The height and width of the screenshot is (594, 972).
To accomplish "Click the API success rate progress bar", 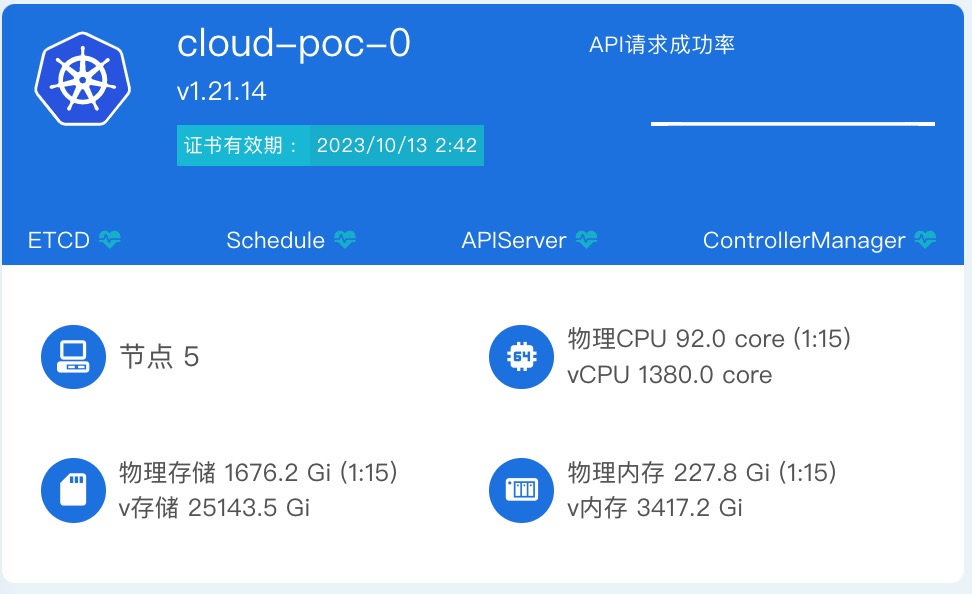I will [793, 124].
